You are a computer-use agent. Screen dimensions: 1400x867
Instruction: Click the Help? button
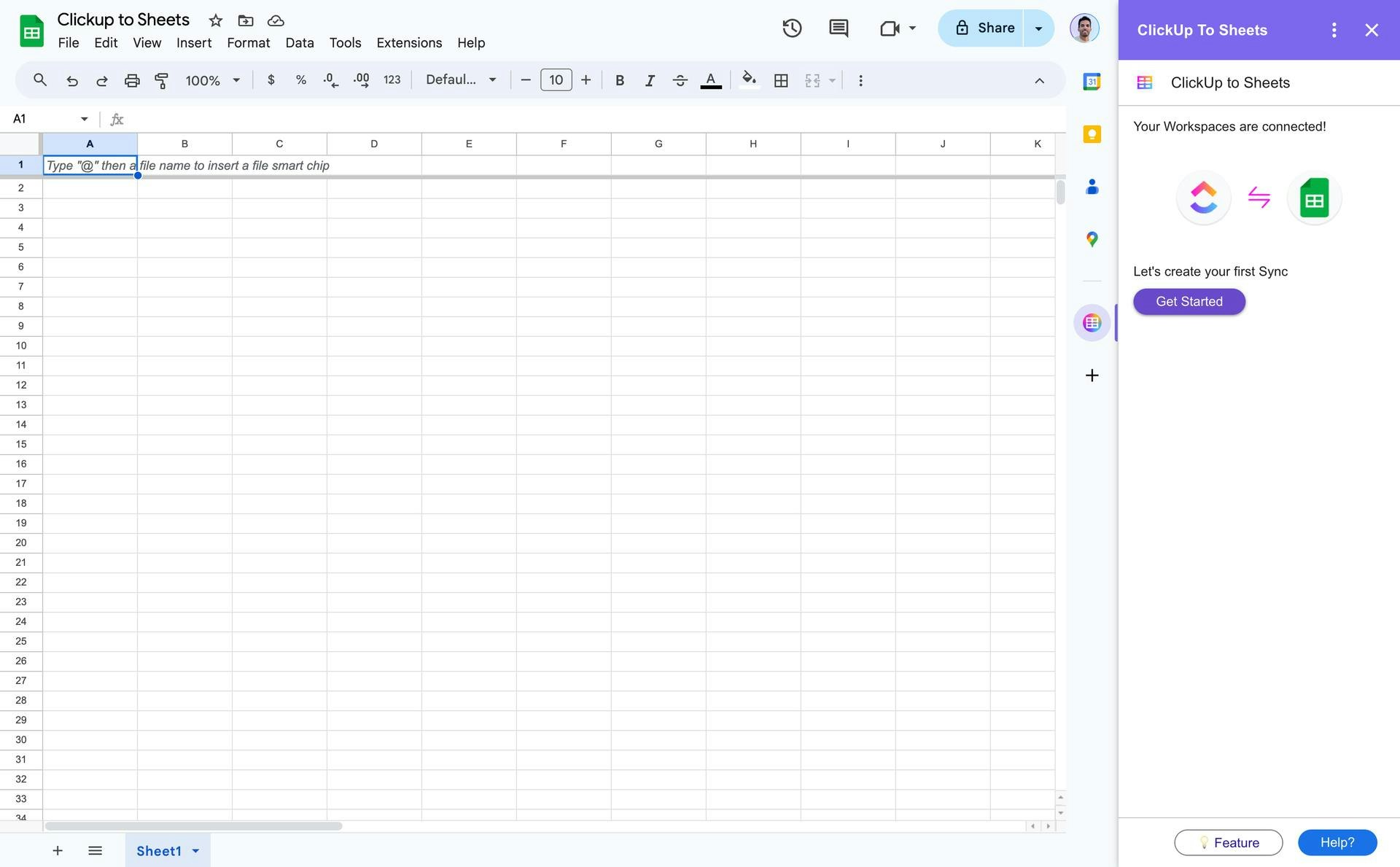pyautogui.click(x=1337, y=842)
